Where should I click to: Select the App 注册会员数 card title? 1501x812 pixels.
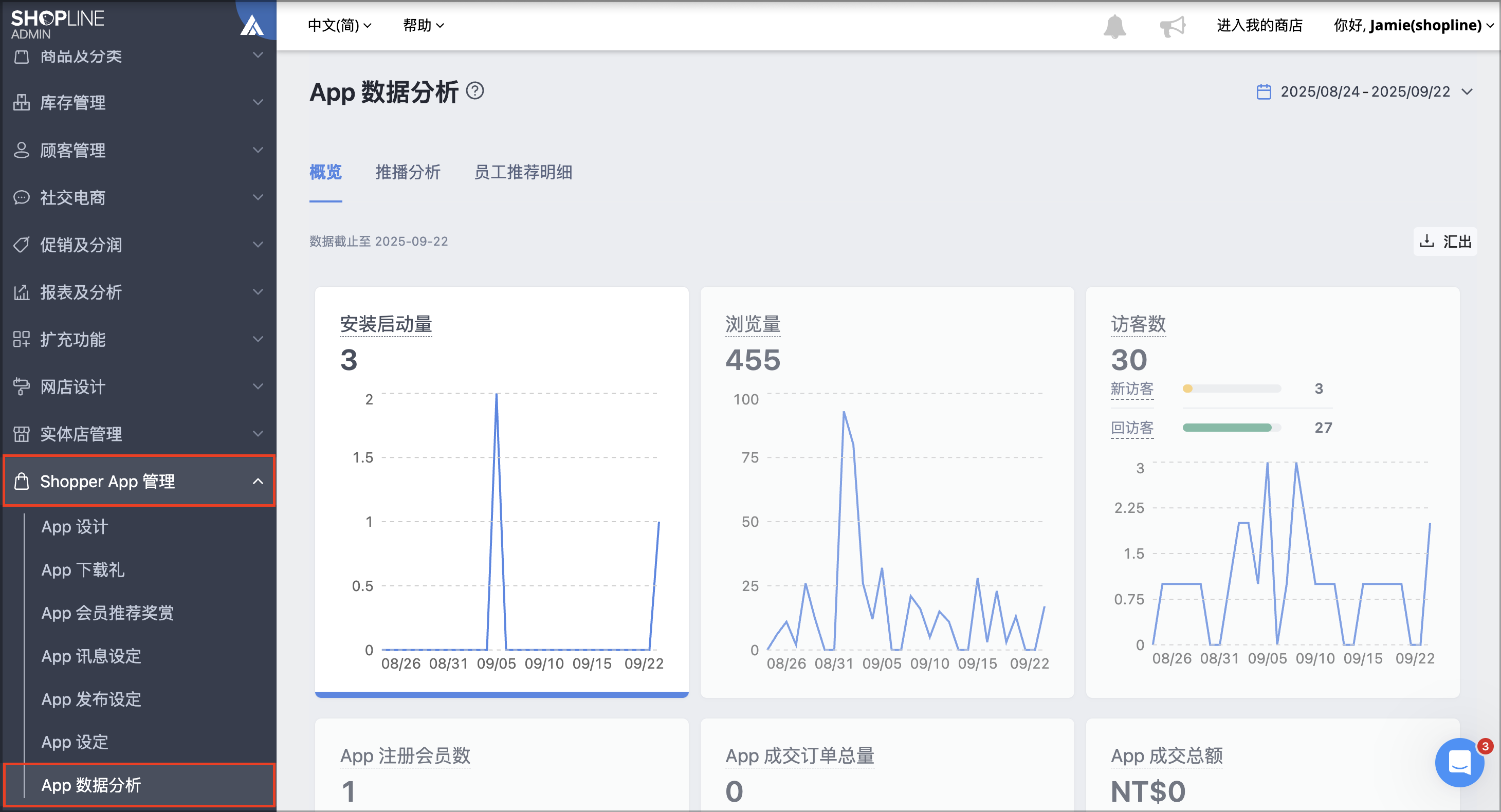click(x=405, y=755)
